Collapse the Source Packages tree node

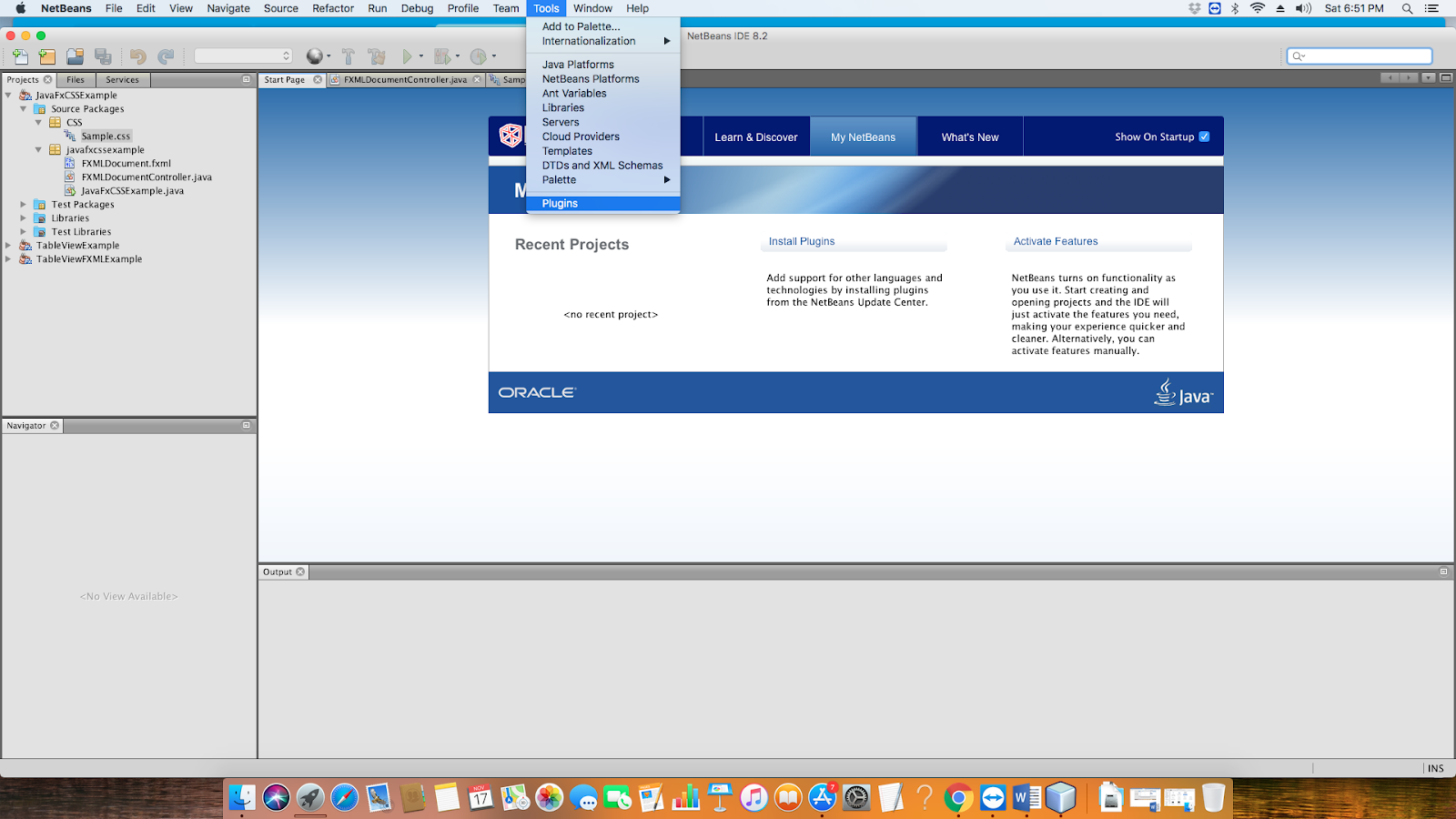pos(24,108)
